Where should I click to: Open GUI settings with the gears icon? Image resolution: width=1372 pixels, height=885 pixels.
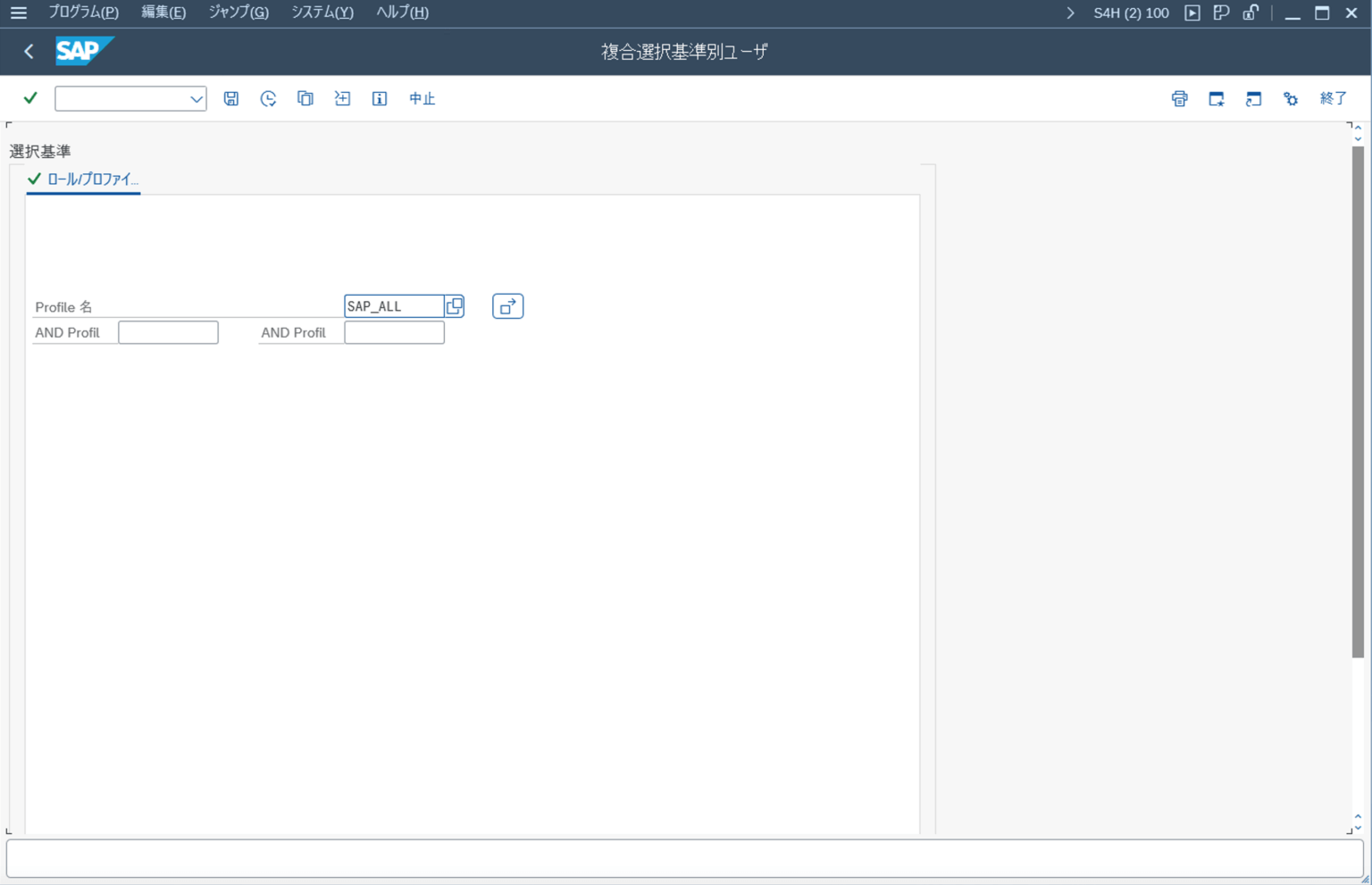(x=1290, y=98)
